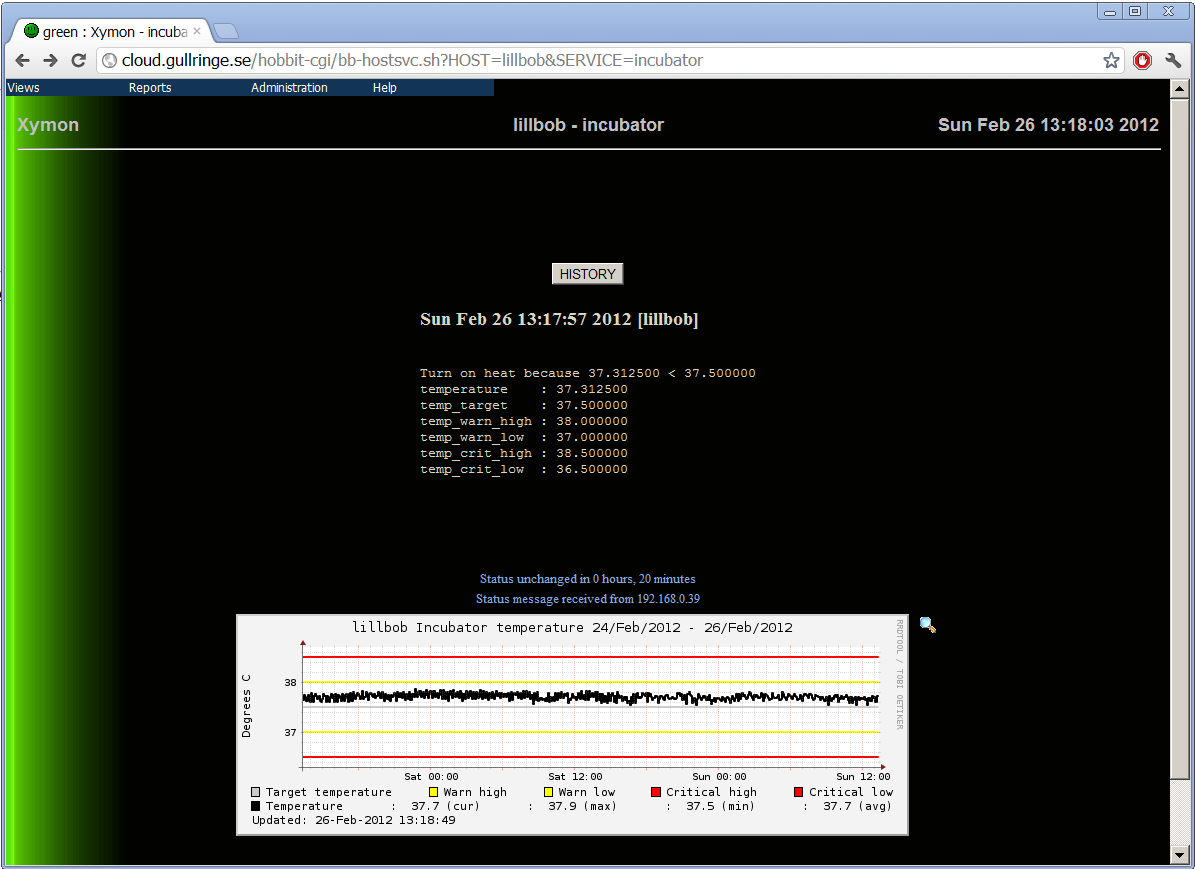Click the red Critical high legend swatch
This screenshot has height=869, width=1195.
[656, 792]
